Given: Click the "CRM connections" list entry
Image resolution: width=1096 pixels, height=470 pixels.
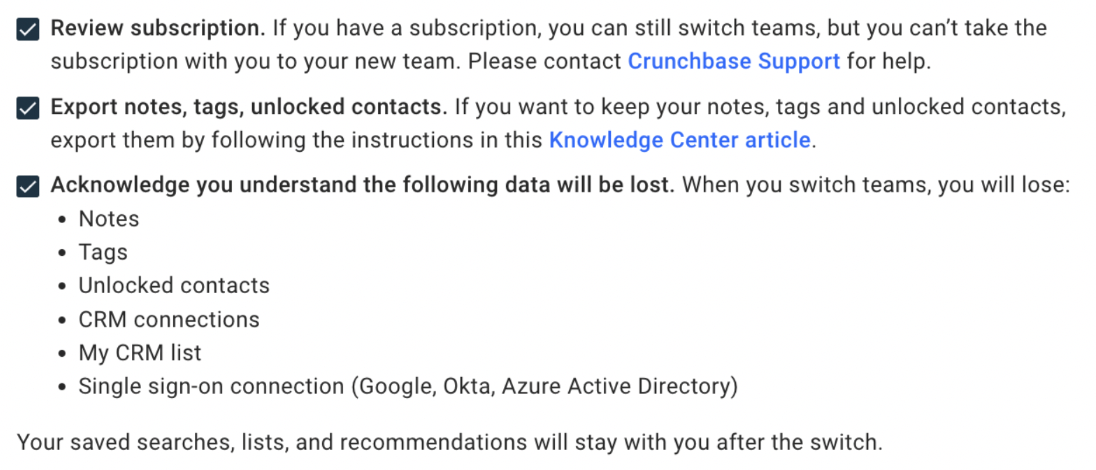Looking at the screenshot, I should click(x=169, y=319).
